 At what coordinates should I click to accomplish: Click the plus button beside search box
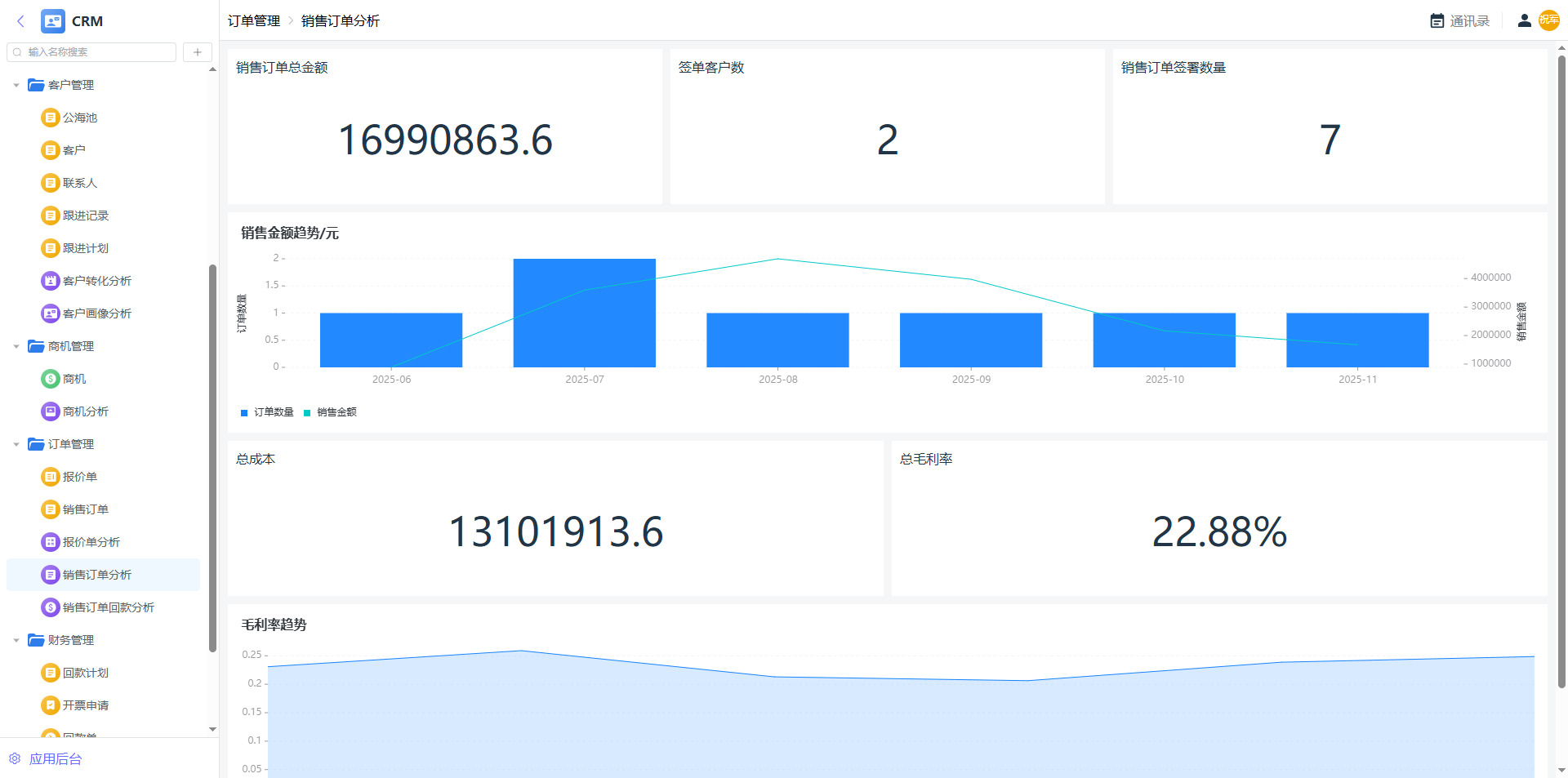pos(197,52)
